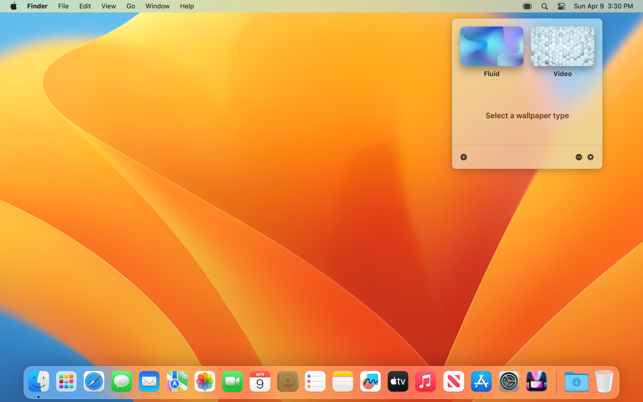Image resolution: width=643 pixels, height=402 pixels.
Task: Launch Maps from the Dock
Action: [177, 381]
